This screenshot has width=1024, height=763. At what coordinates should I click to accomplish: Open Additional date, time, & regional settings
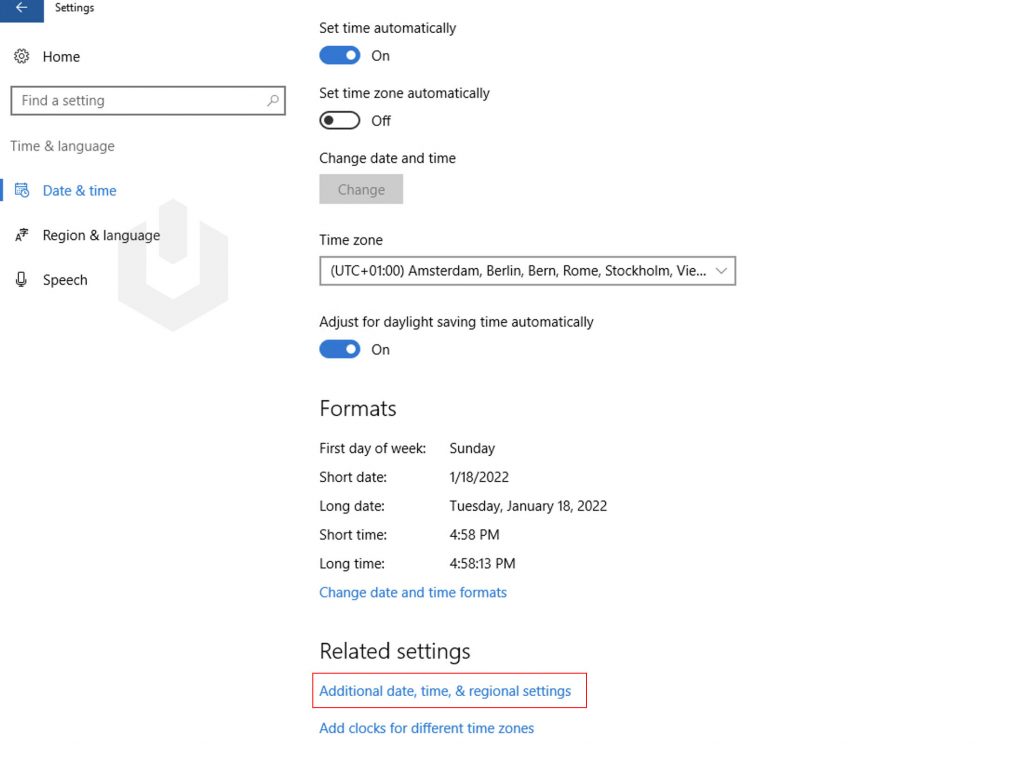pos(449,690)
